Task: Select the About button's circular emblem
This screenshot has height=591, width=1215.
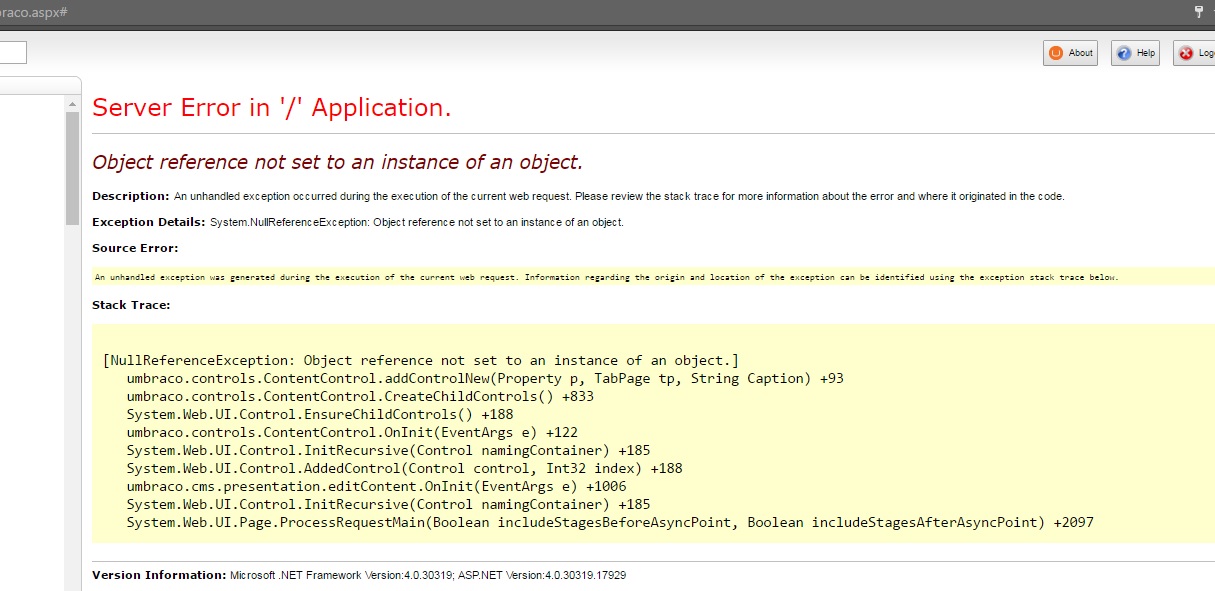Action: (1056, 53)
